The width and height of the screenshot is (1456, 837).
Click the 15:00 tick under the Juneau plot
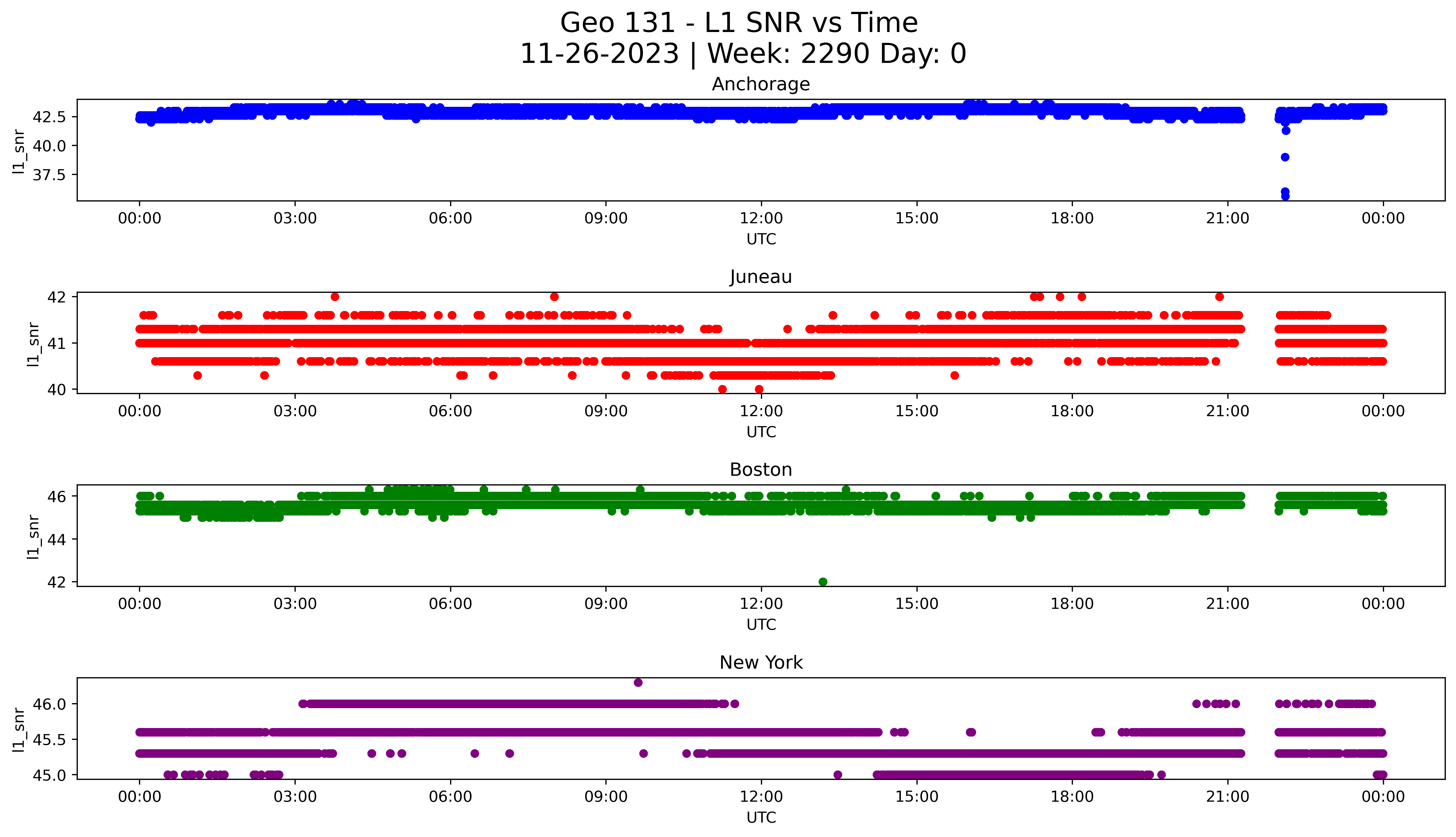pos(917,411)
